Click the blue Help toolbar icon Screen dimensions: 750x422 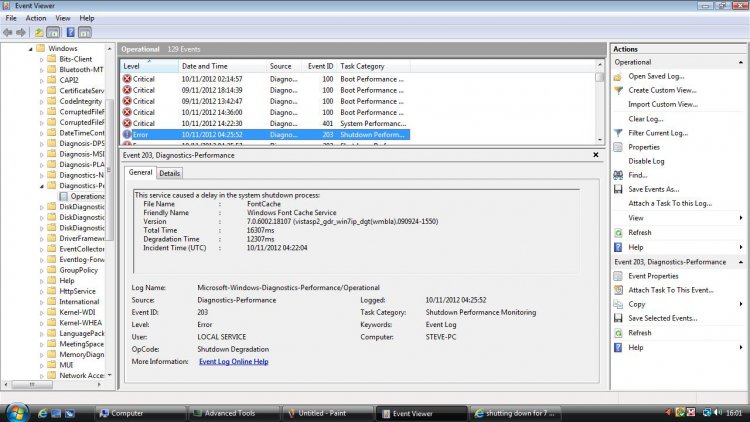(70, 33)
